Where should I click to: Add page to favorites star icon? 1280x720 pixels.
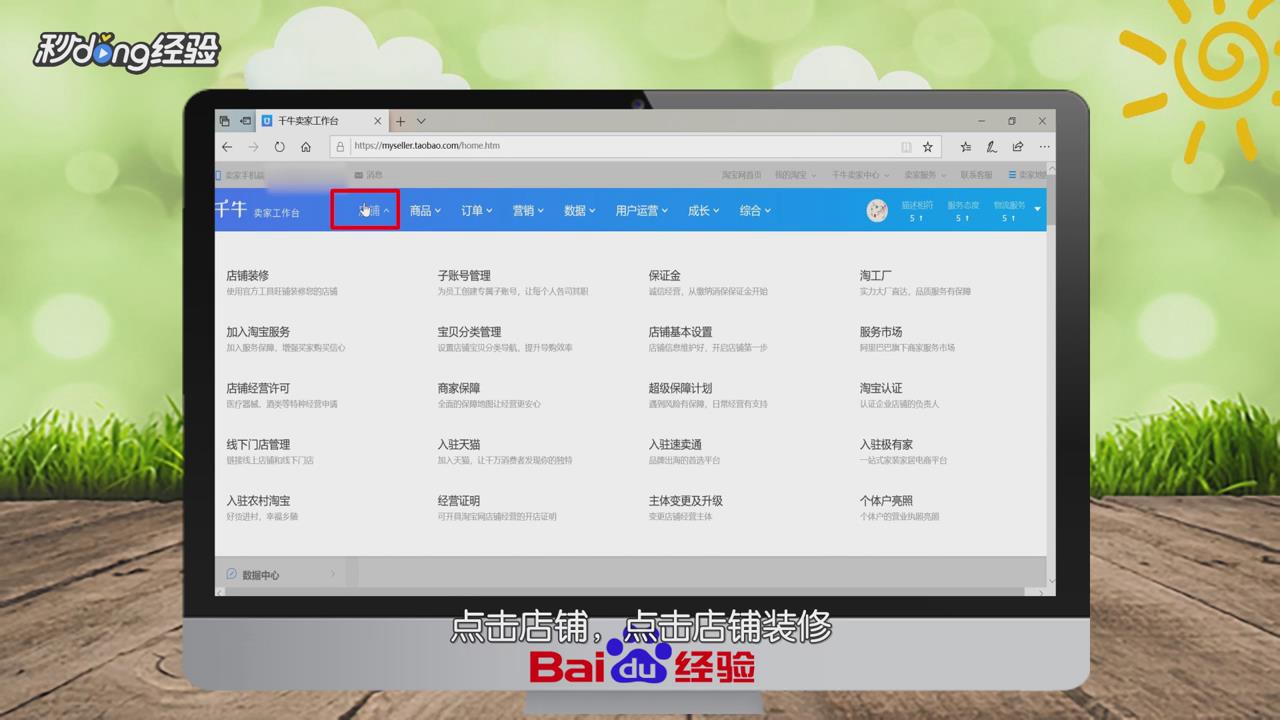click(x=928, y=146)
